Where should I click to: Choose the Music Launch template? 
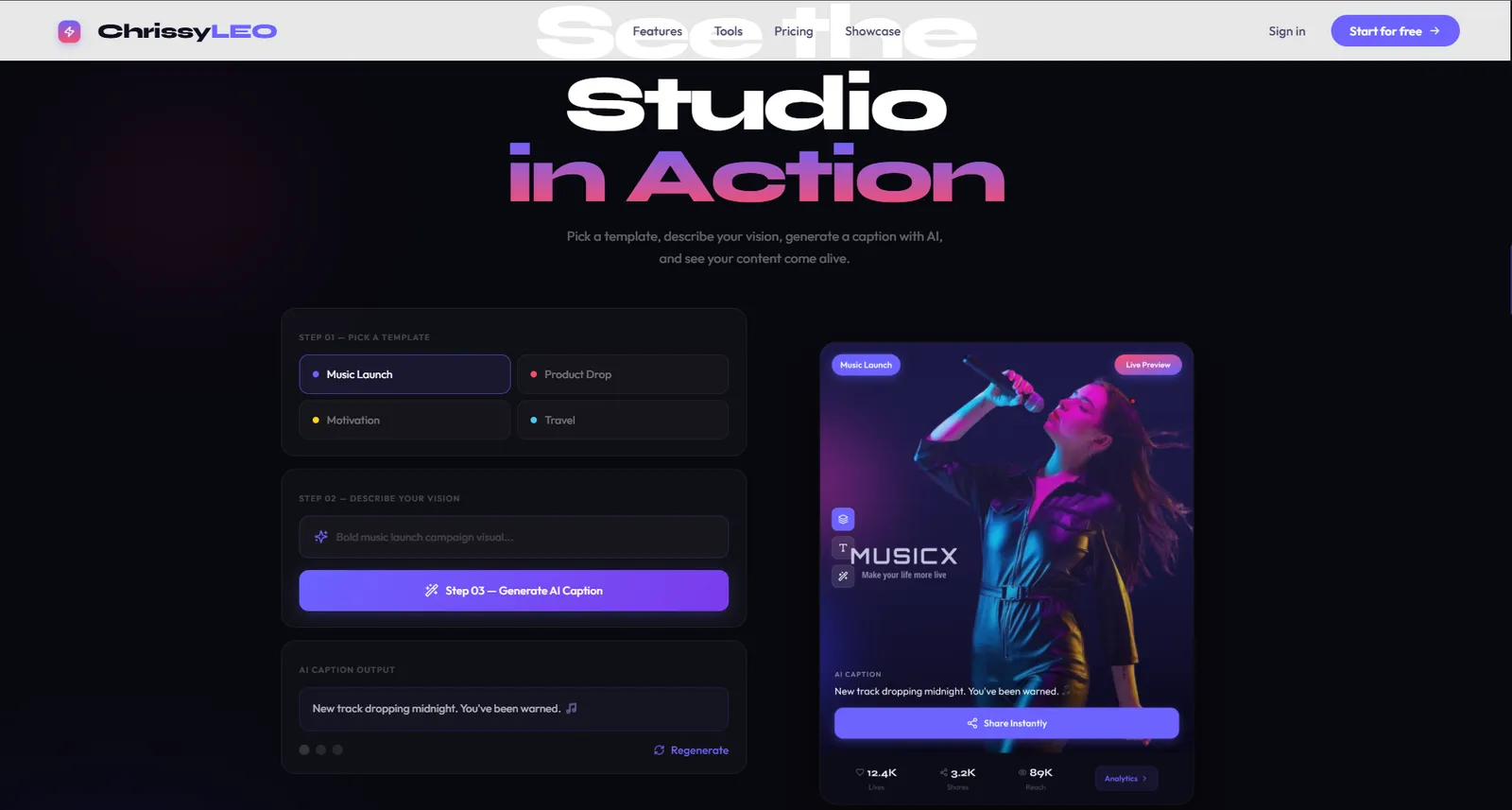(x=404, y=374)
